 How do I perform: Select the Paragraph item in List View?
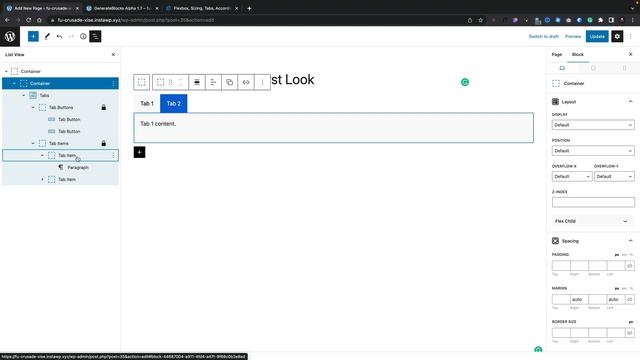(x=78, y=167)
